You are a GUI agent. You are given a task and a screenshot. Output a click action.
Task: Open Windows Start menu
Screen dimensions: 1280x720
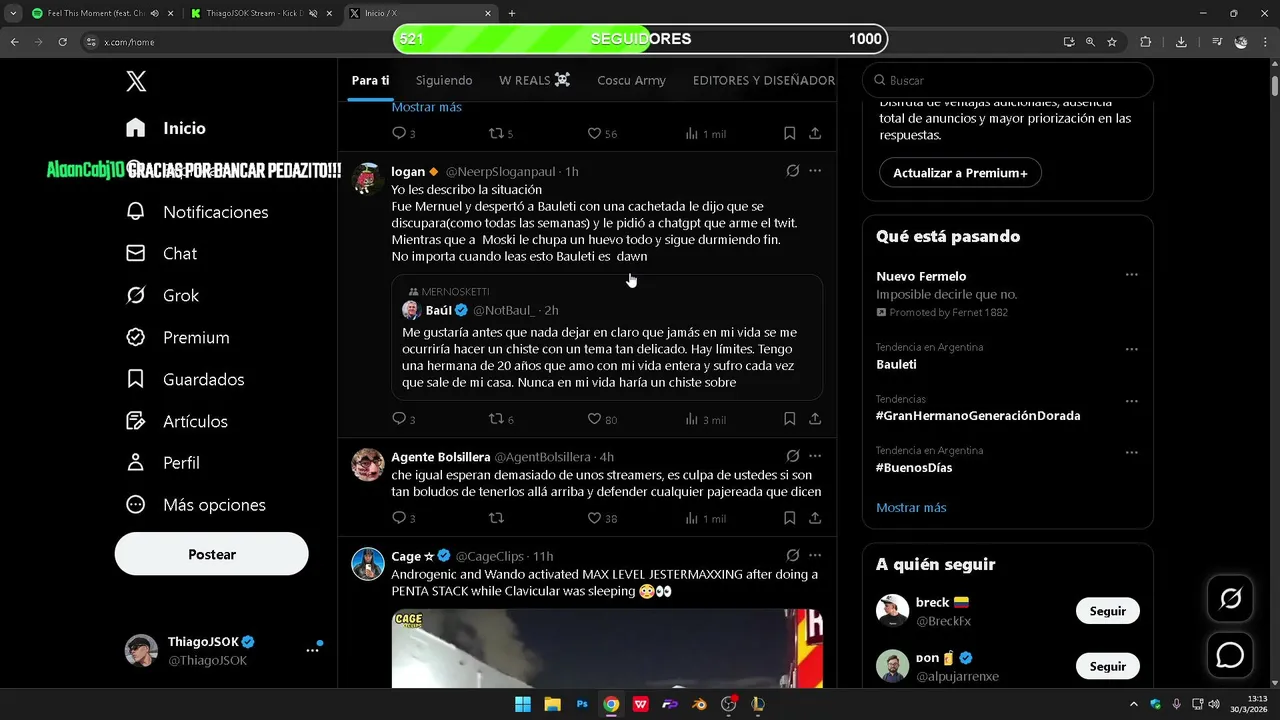(x=523, y=704)
